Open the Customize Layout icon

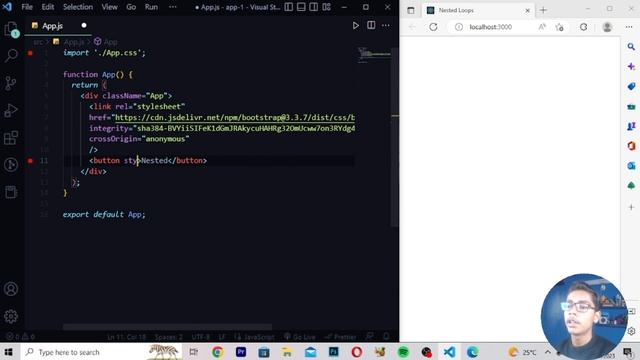pos(327,7)
